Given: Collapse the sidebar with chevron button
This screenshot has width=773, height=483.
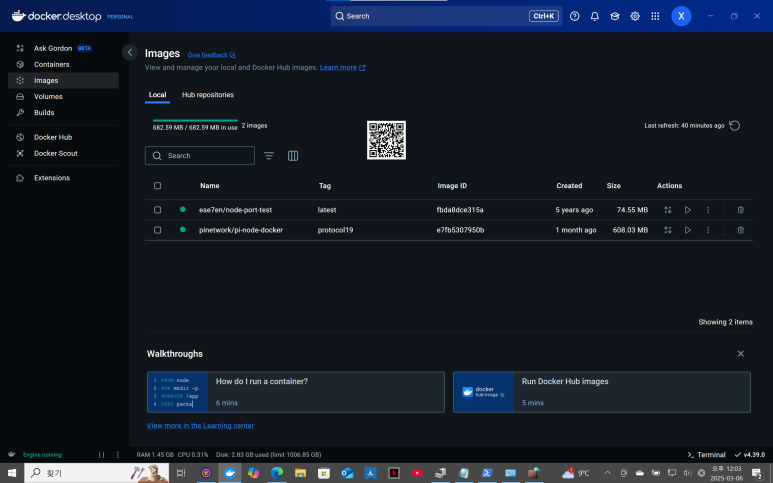Looking at the screenshot, I should [130, 52].
